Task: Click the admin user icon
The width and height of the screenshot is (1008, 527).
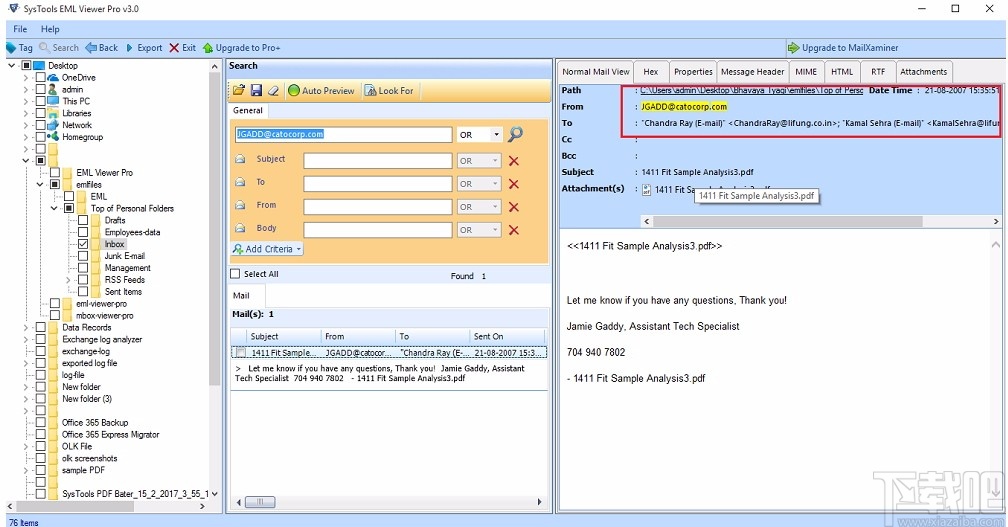Action: (53, 89)
